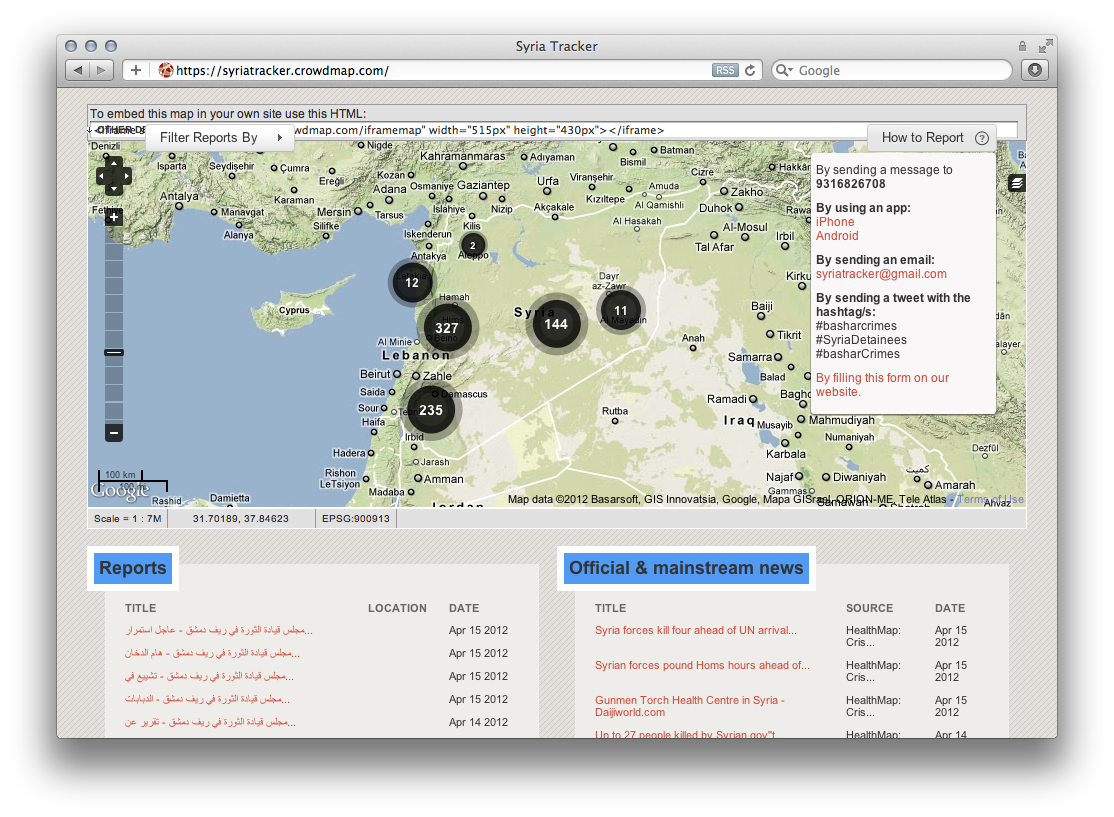The width and height of the screenshot is (1114, 817).
Task: Zoom out using the map minus control
Action: coord(114,433)
